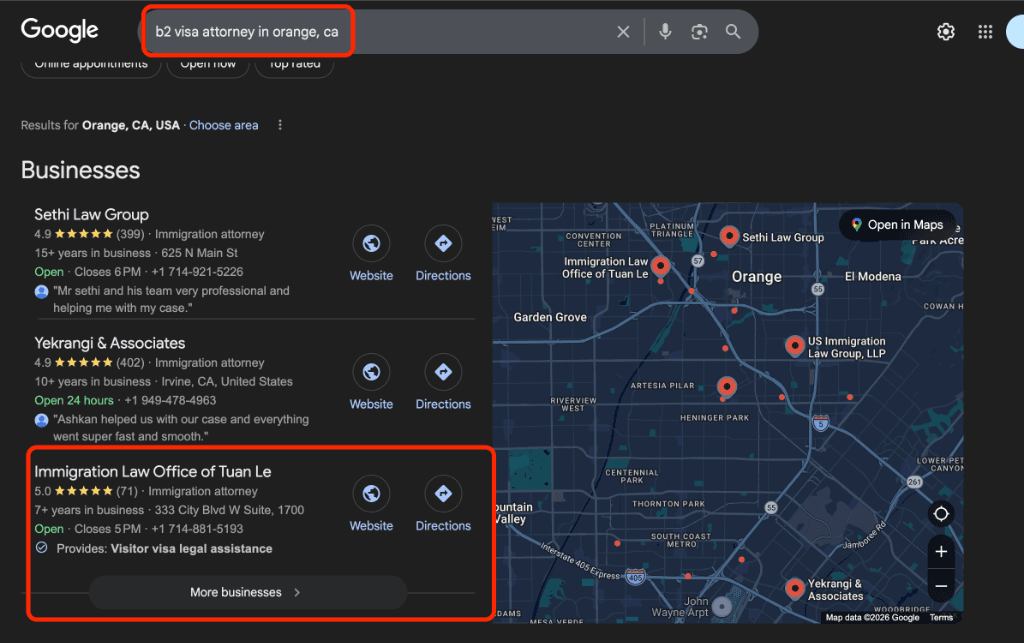The height and width of the screenshot is (643, 1024).
Task: Open Yekrangi & Associates business listing
Action: [x=110, y=343]
